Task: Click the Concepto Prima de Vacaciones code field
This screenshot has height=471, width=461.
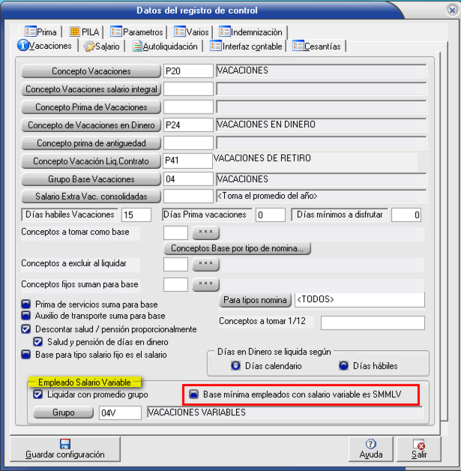Action: click(188, 107)
